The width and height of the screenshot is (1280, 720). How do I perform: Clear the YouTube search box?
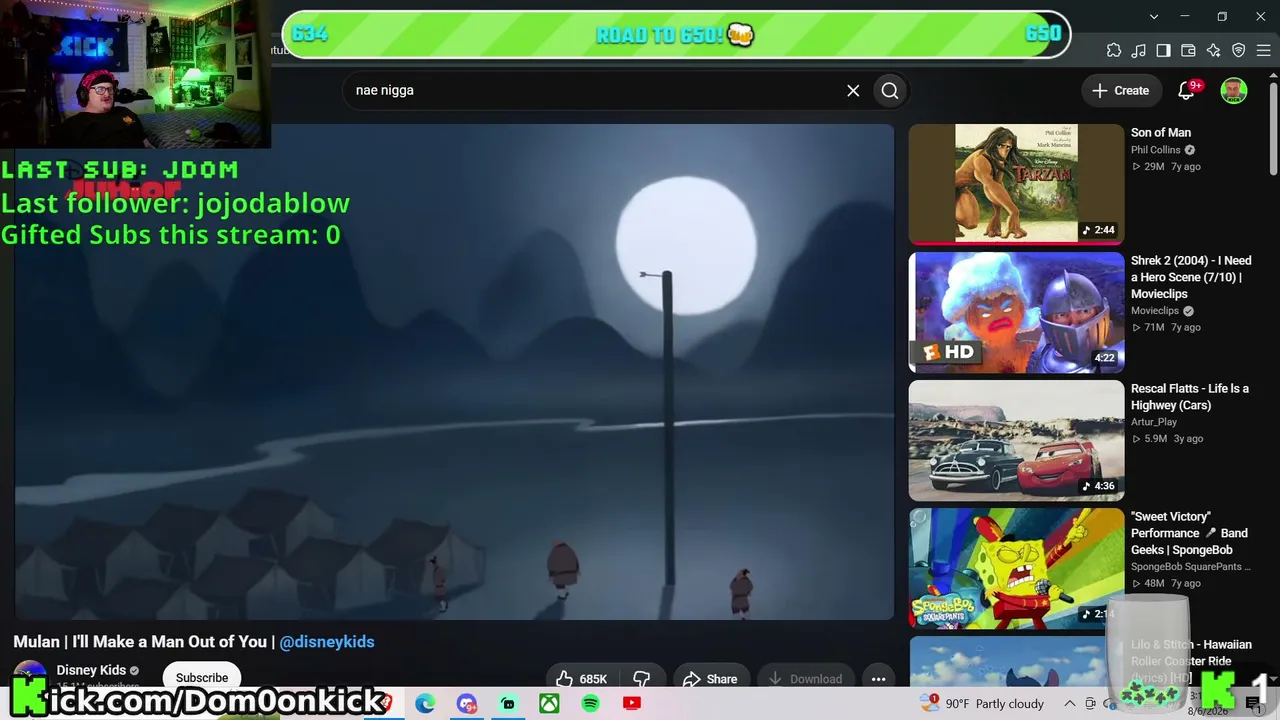[x=853, y=91]
